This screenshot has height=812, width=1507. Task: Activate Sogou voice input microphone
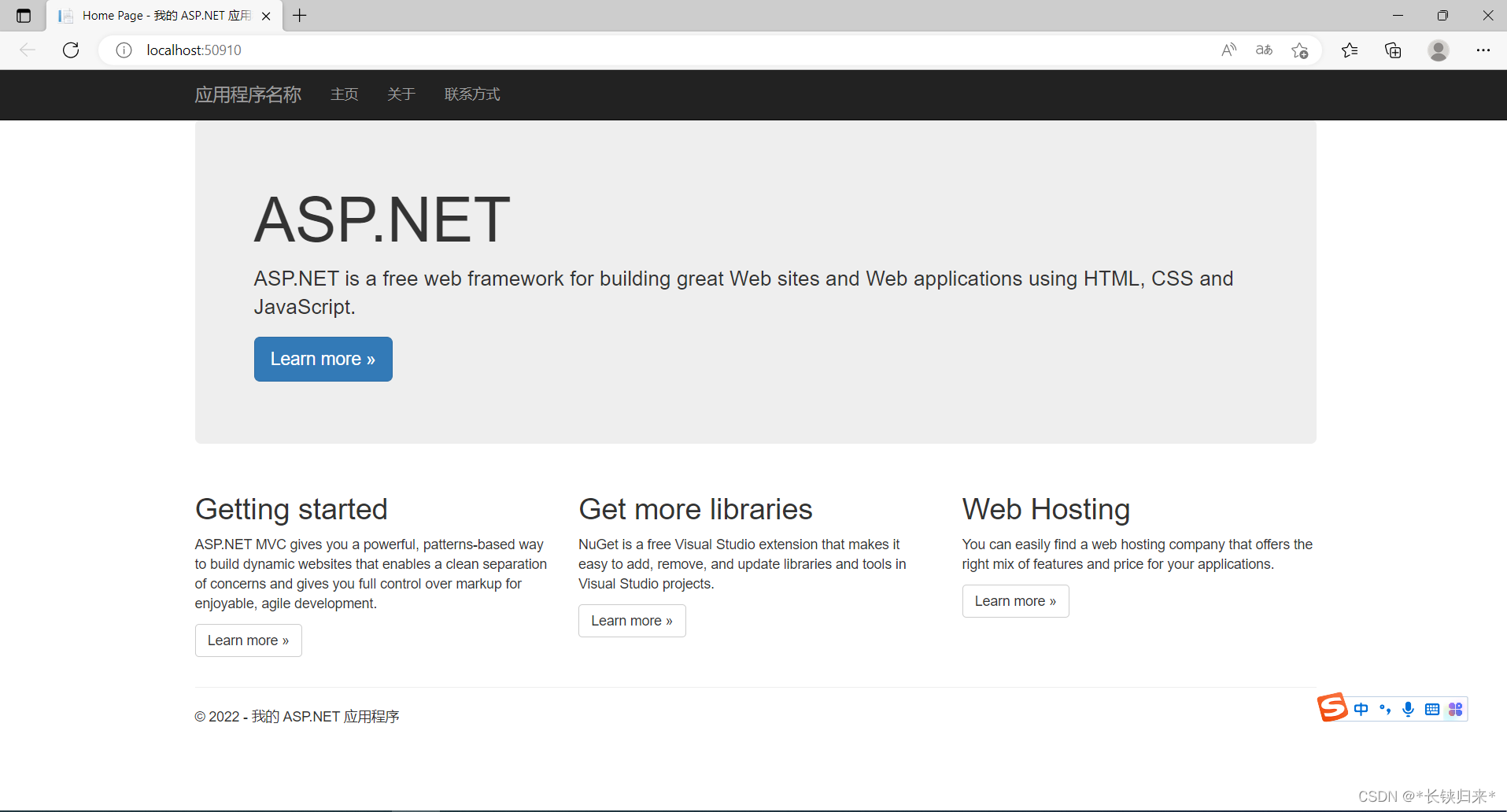click(x=1408, y=708)
